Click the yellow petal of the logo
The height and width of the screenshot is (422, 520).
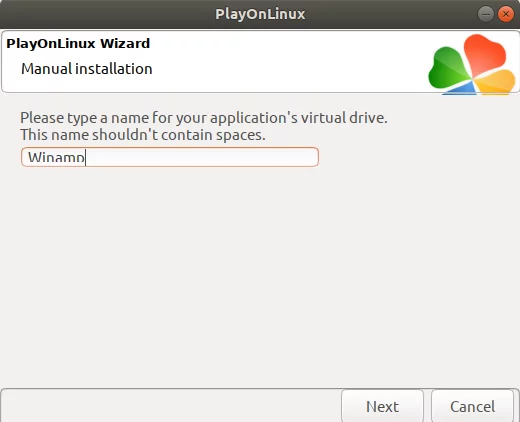tap(496, 81)
